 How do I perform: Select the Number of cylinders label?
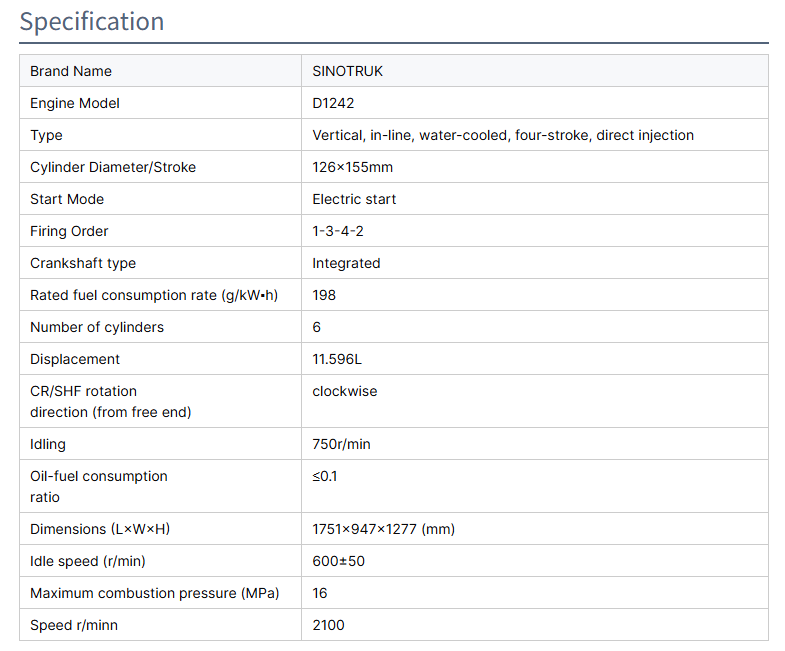pos(97,327)
